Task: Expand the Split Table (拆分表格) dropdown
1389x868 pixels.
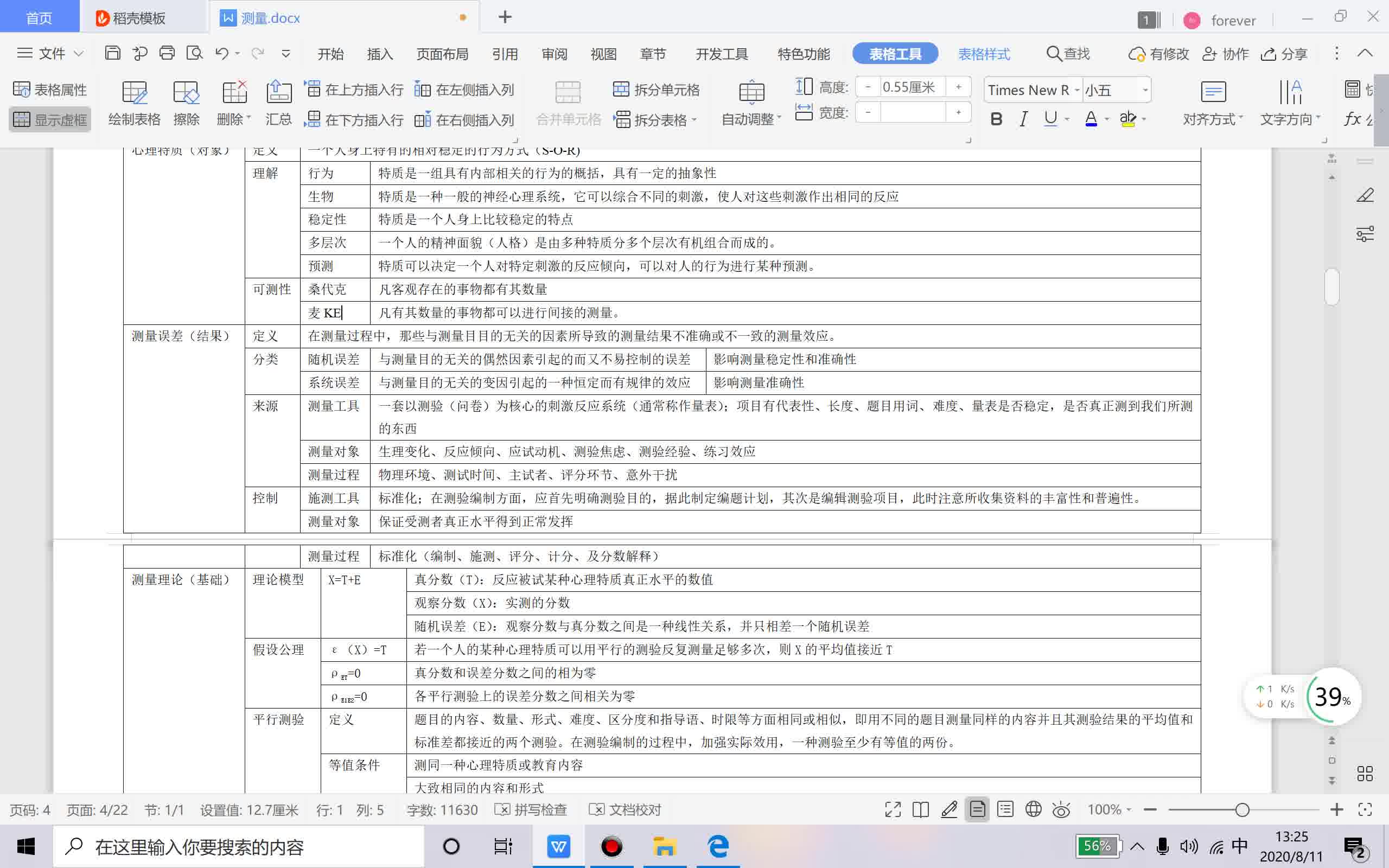Action: (x=694, y=120)
